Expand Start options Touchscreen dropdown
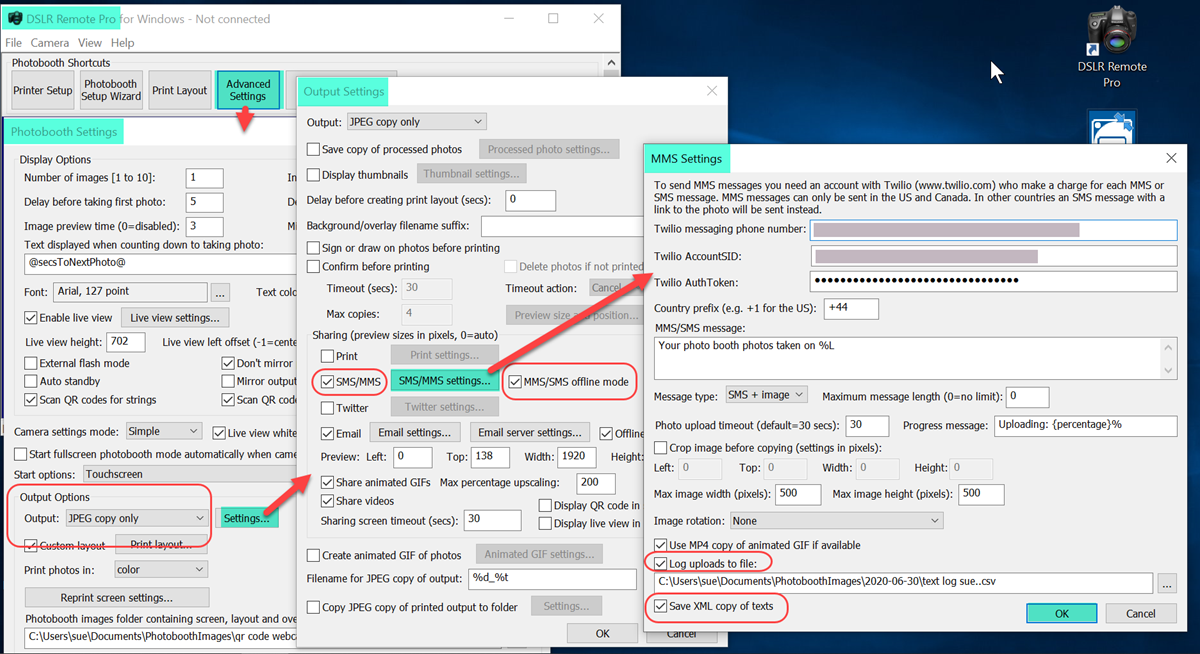This screenshot has height=654, width=1200. [190, 474]
